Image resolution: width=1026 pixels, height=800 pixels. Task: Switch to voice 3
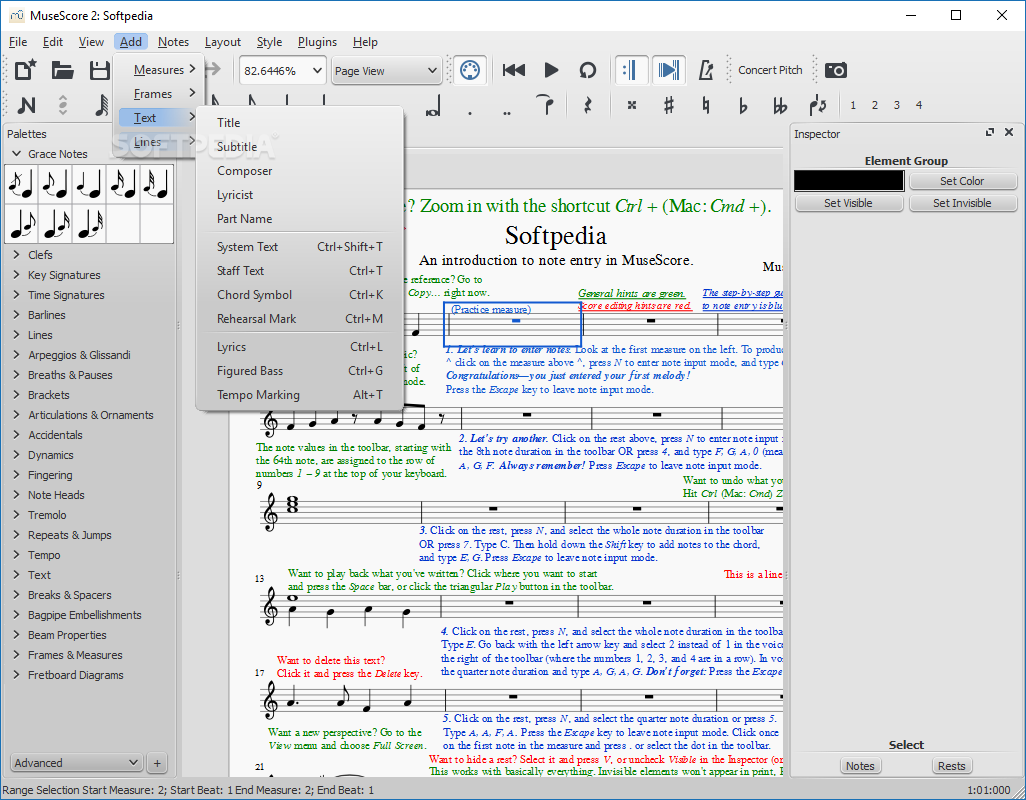click(896, 105)
